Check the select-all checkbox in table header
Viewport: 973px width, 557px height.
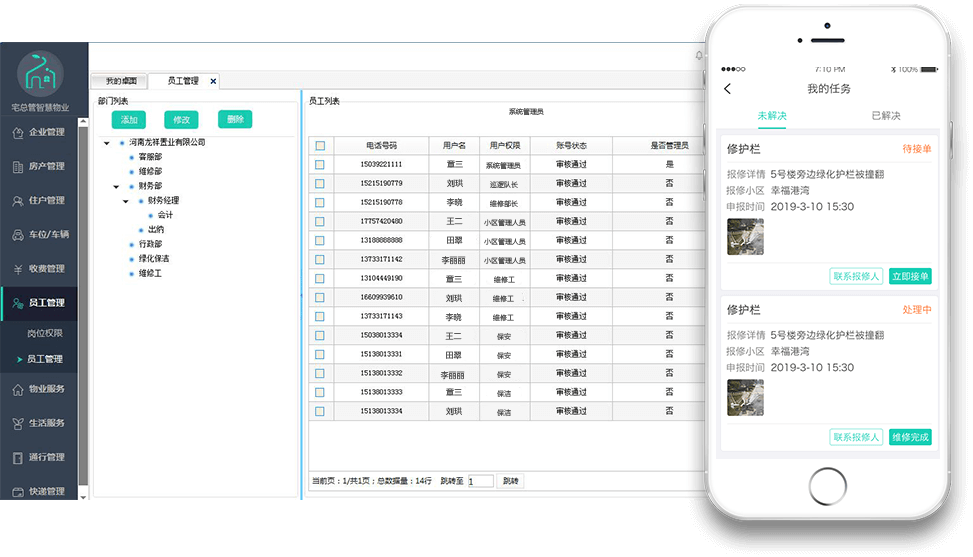tap(320, 146)
